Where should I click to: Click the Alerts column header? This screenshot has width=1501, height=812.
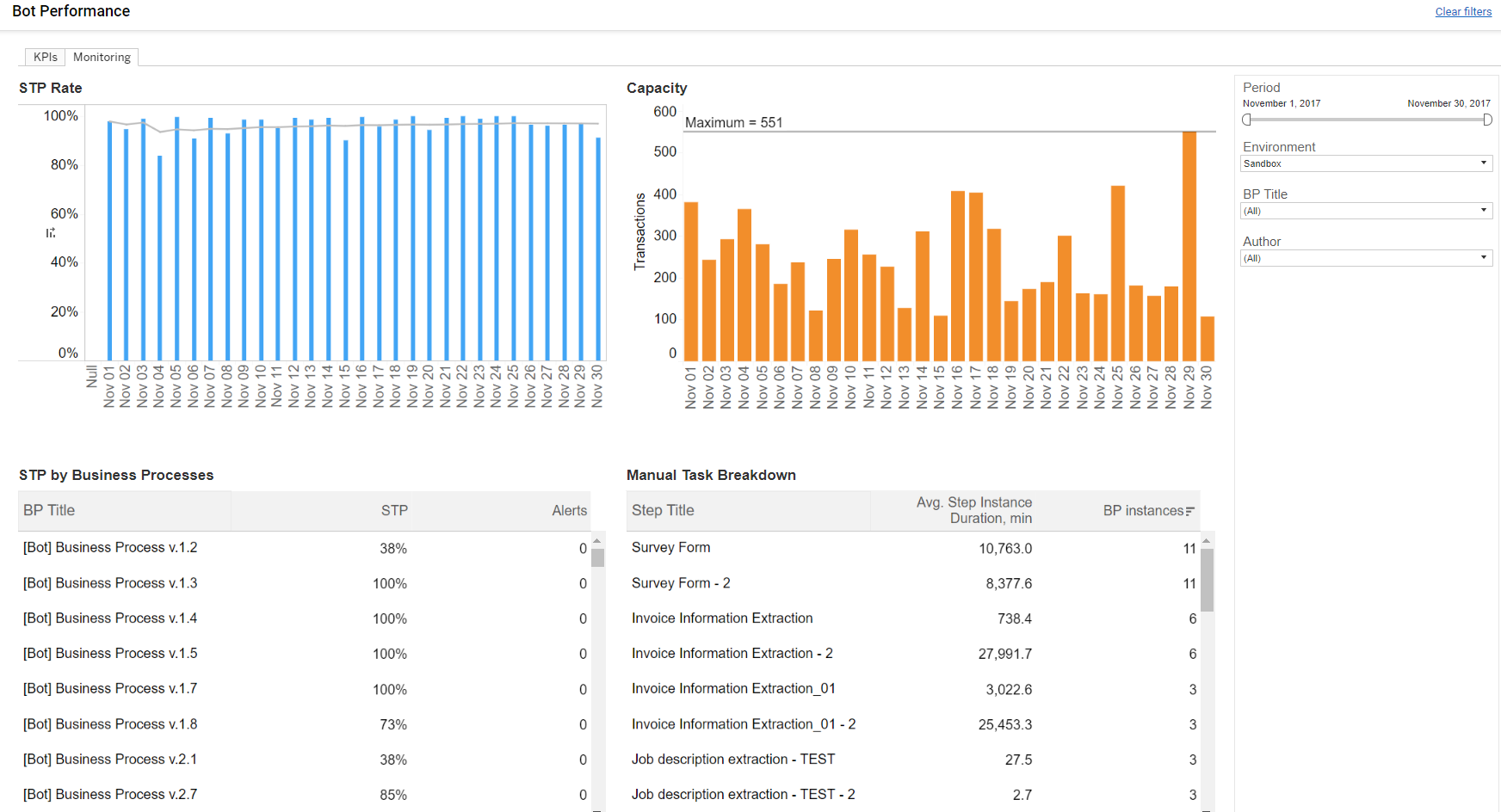[x=569, y=511]
